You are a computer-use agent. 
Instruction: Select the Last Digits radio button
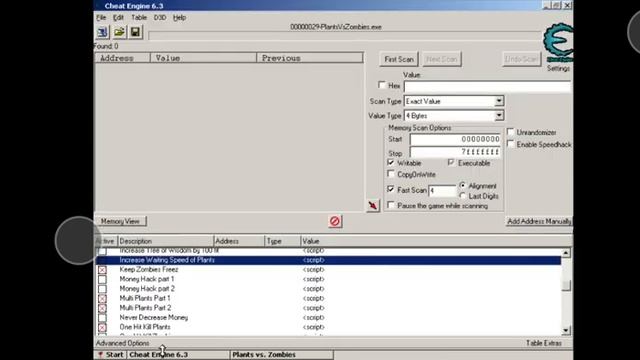pos(463,196)
